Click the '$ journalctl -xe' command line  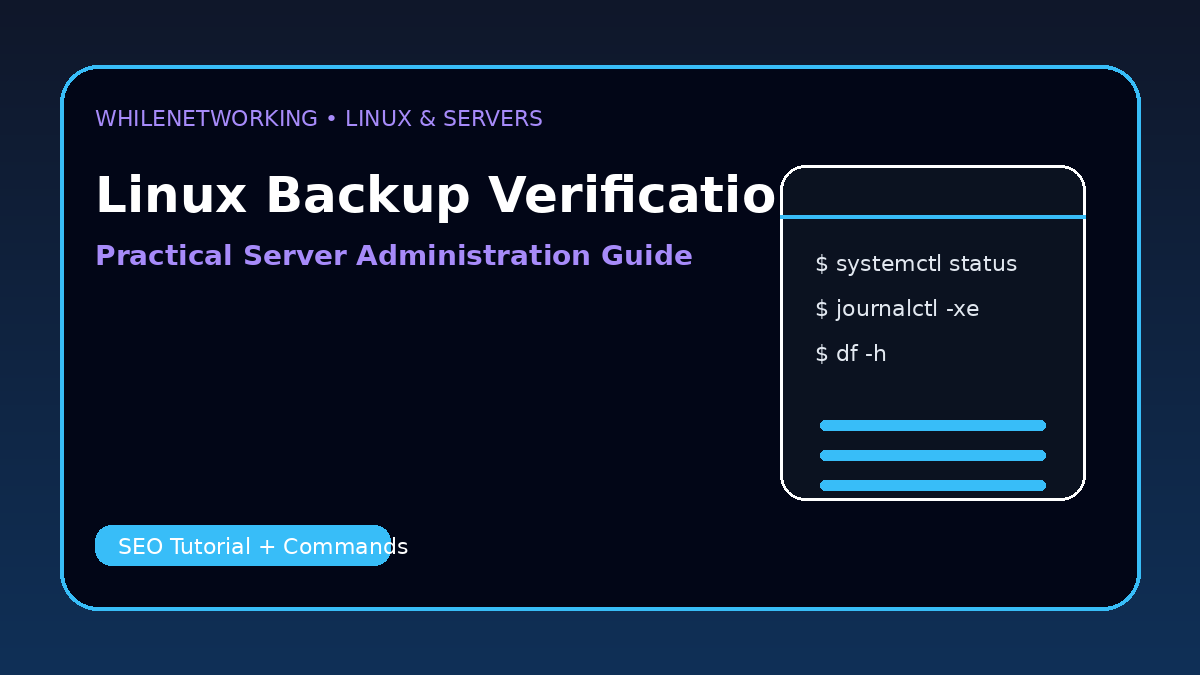click(897, 309)
